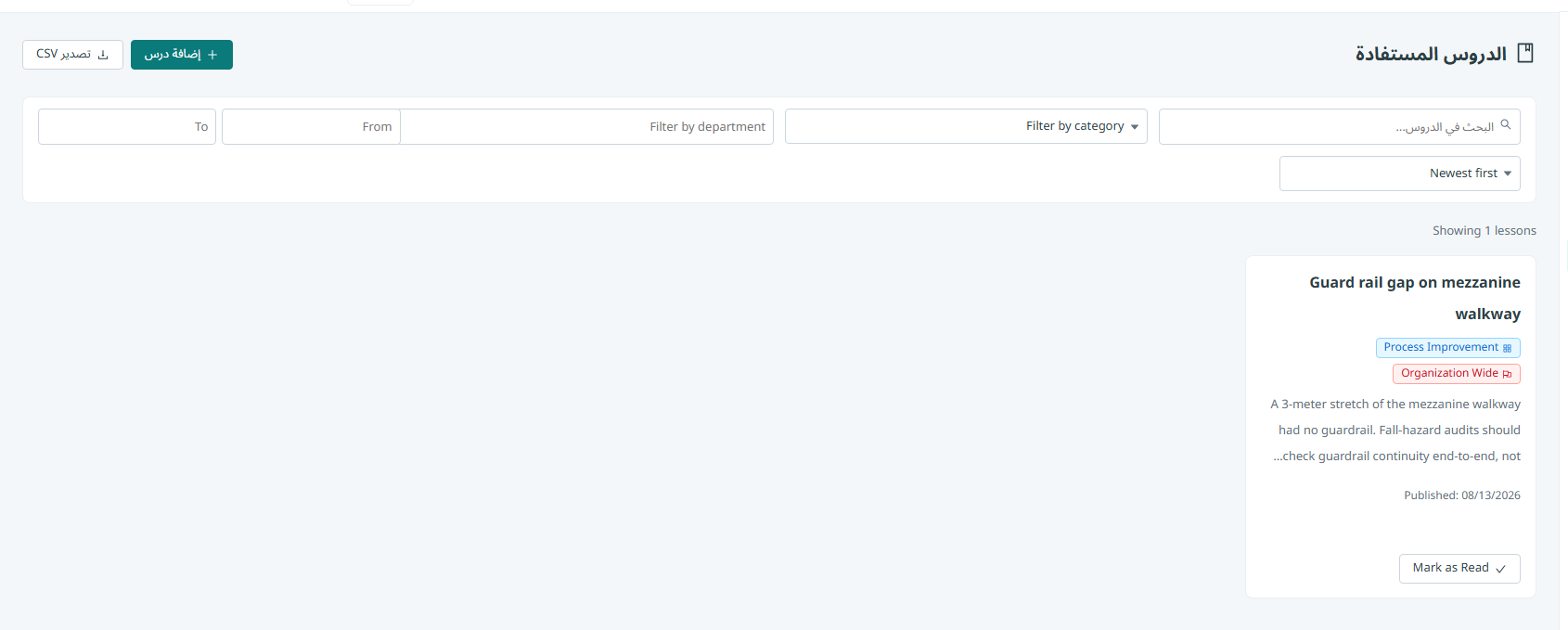This screenshot has height=630, width=1568.
Task: Click the Showing 1 lessons count
Action: click(1484, 231)
